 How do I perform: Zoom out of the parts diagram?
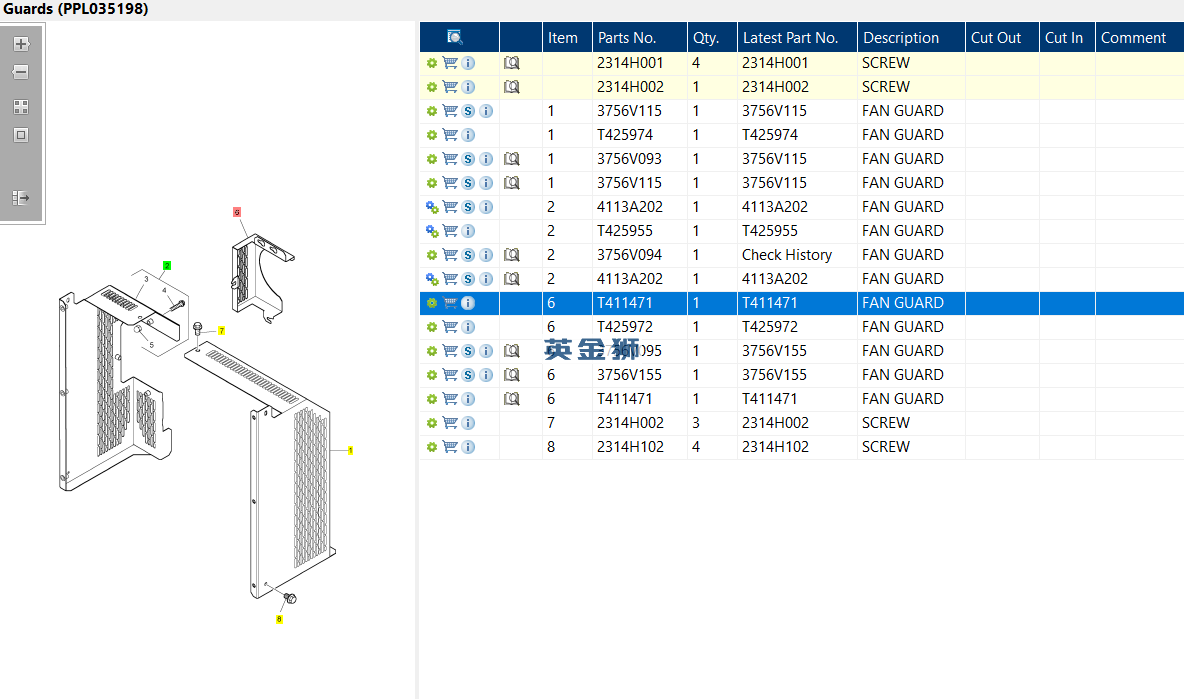point(21,72)
